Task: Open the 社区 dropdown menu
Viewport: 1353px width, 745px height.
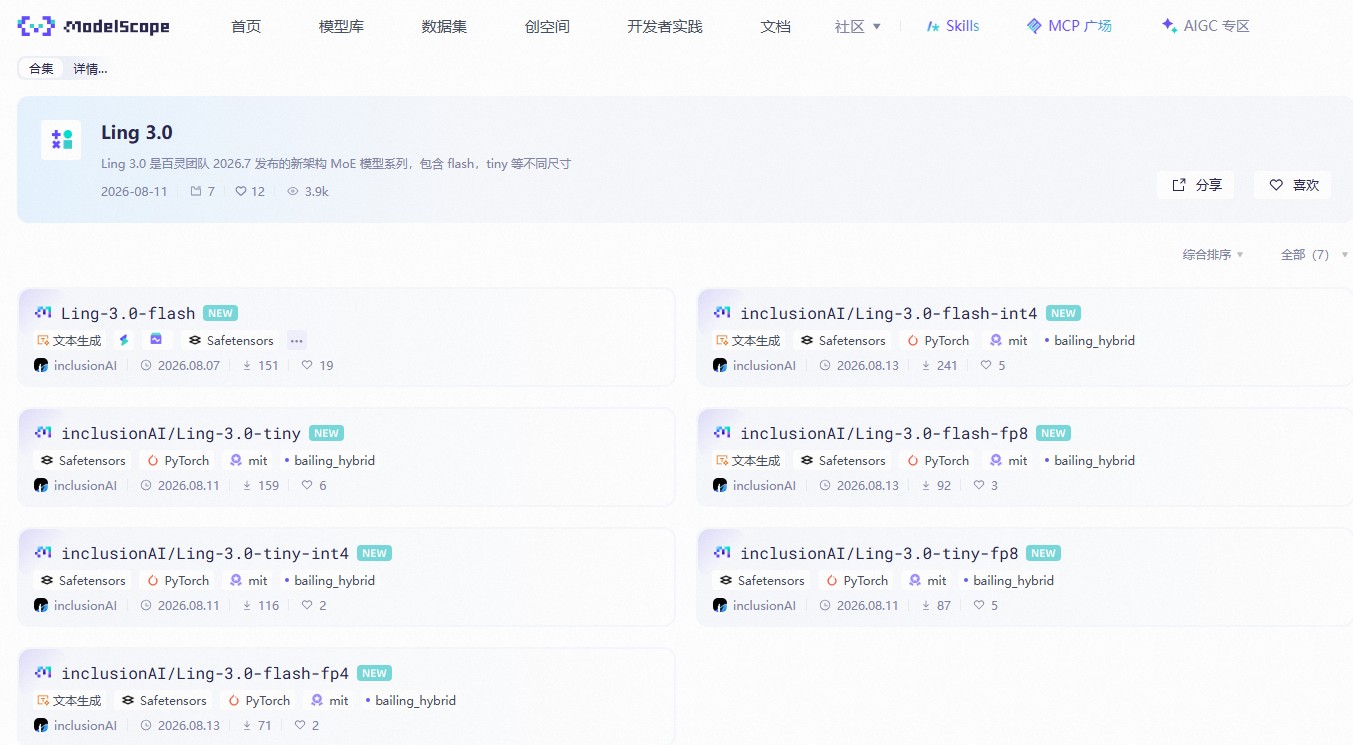Action: [x=858, y=26]
